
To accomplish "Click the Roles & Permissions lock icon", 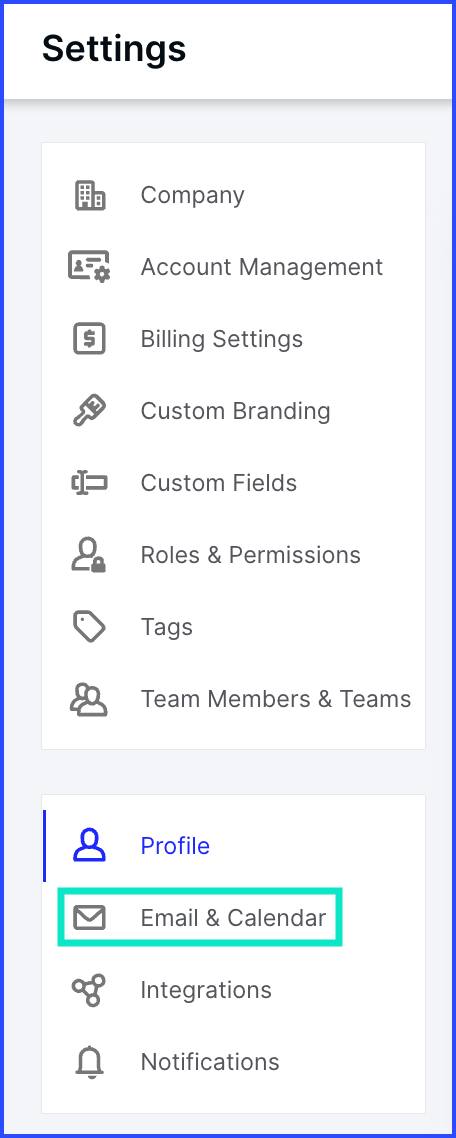I will point(89,555).
